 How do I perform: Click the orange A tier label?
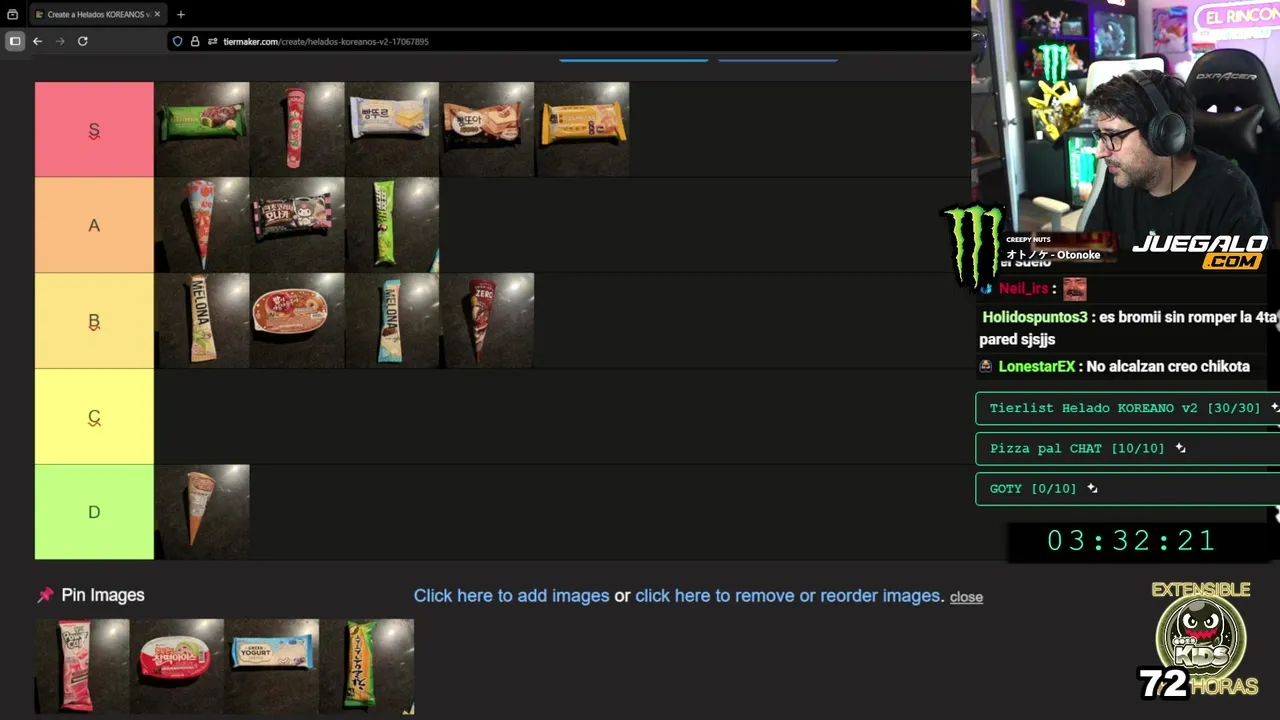click(x=94, y=225)
